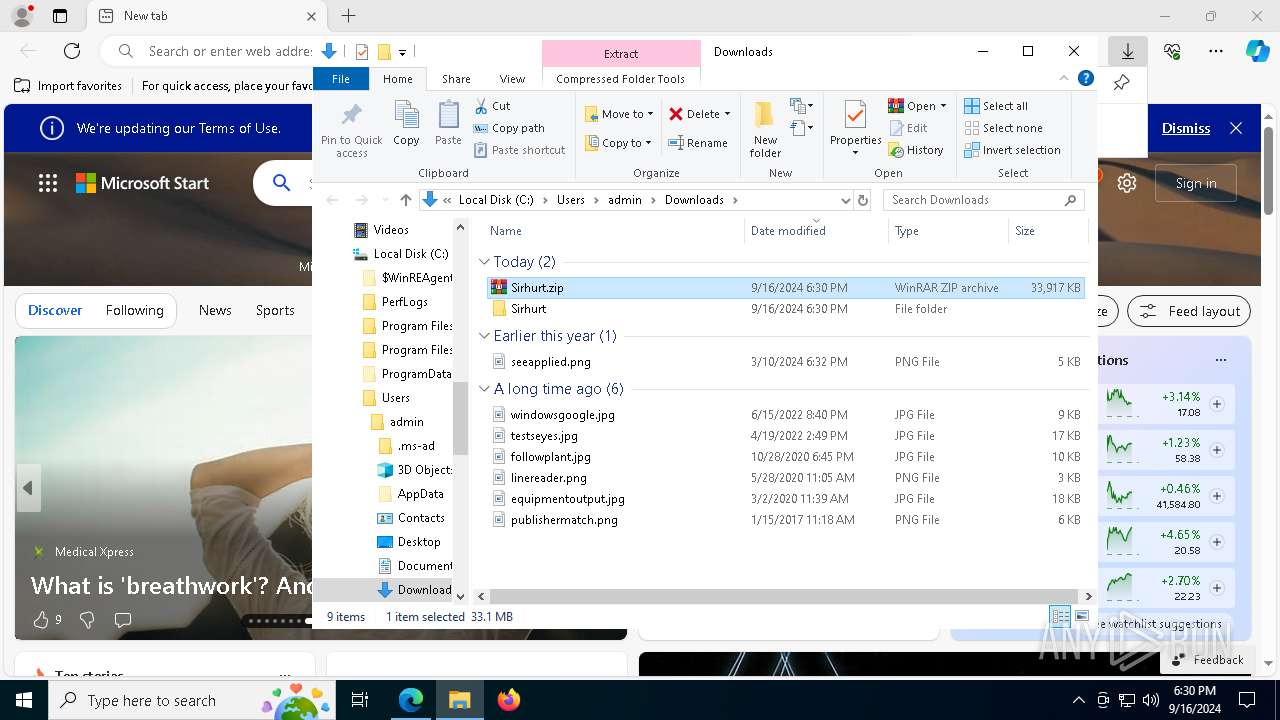The width and height of the screenshot is (1280, 720).
Task: Collapse the Today group
Action: point(485,261)
